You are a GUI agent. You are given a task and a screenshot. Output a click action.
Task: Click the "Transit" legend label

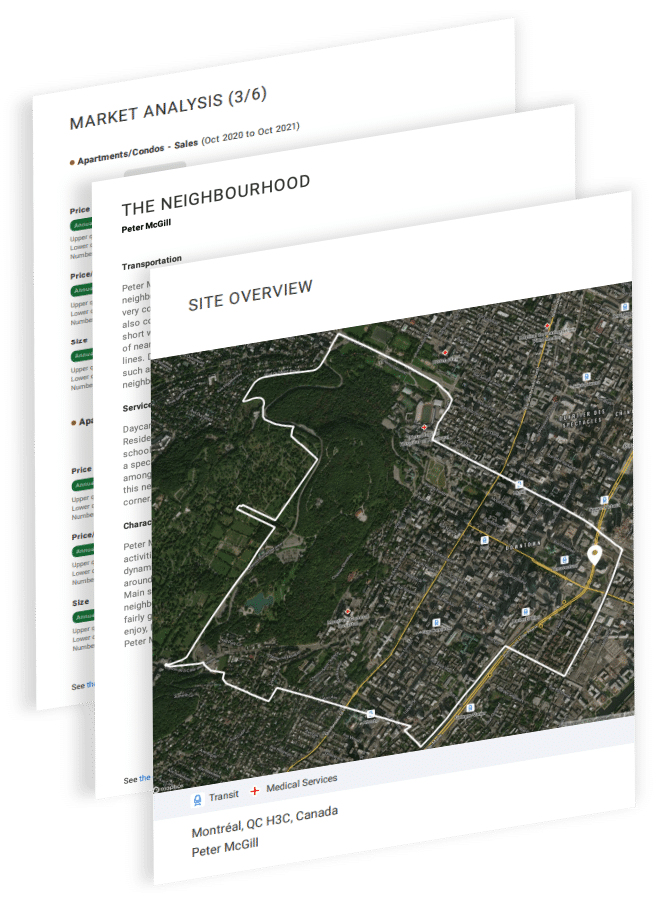pos(224,795)
